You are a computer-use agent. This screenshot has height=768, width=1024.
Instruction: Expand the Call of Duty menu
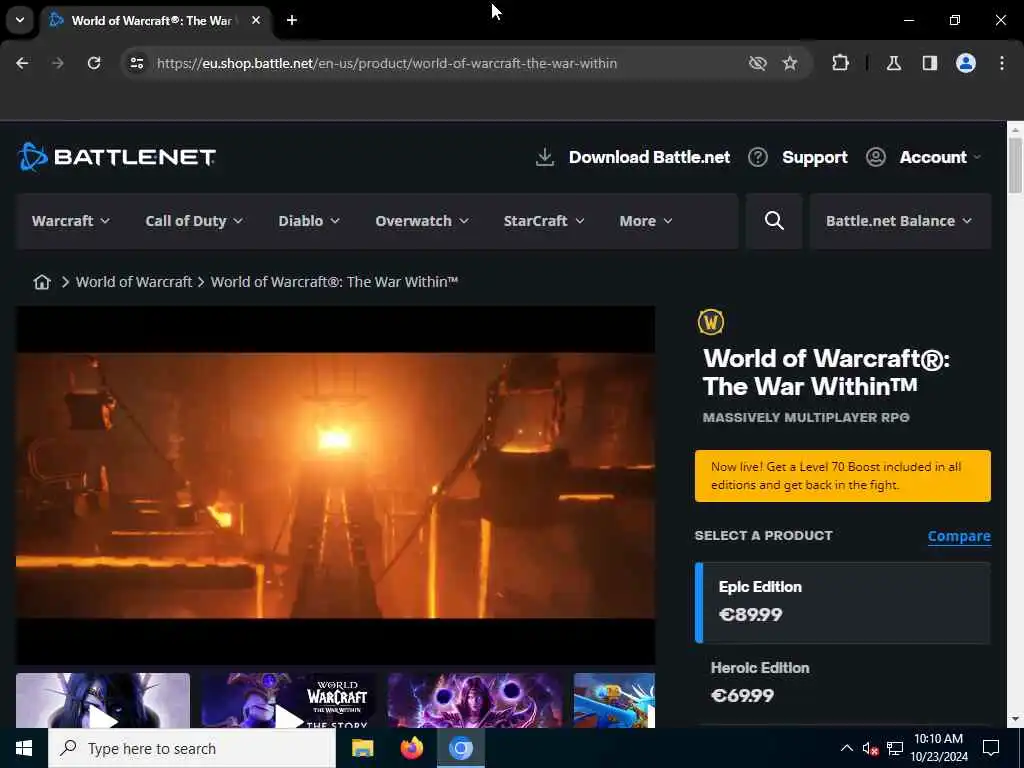pos(194,221)
